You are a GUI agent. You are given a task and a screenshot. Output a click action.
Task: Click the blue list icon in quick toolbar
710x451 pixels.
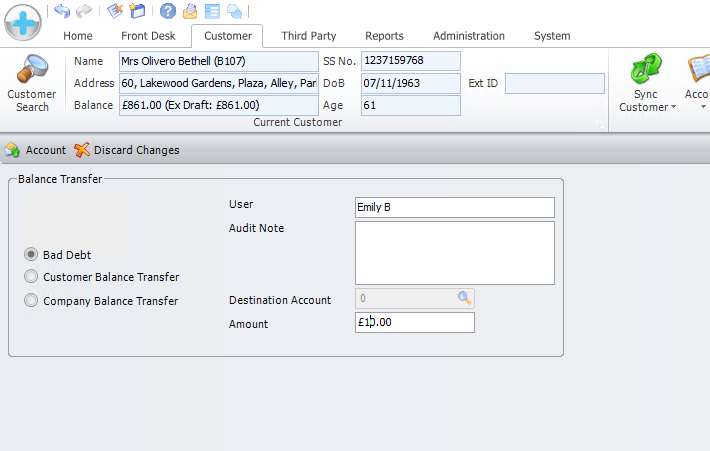(x=211, y=11)
